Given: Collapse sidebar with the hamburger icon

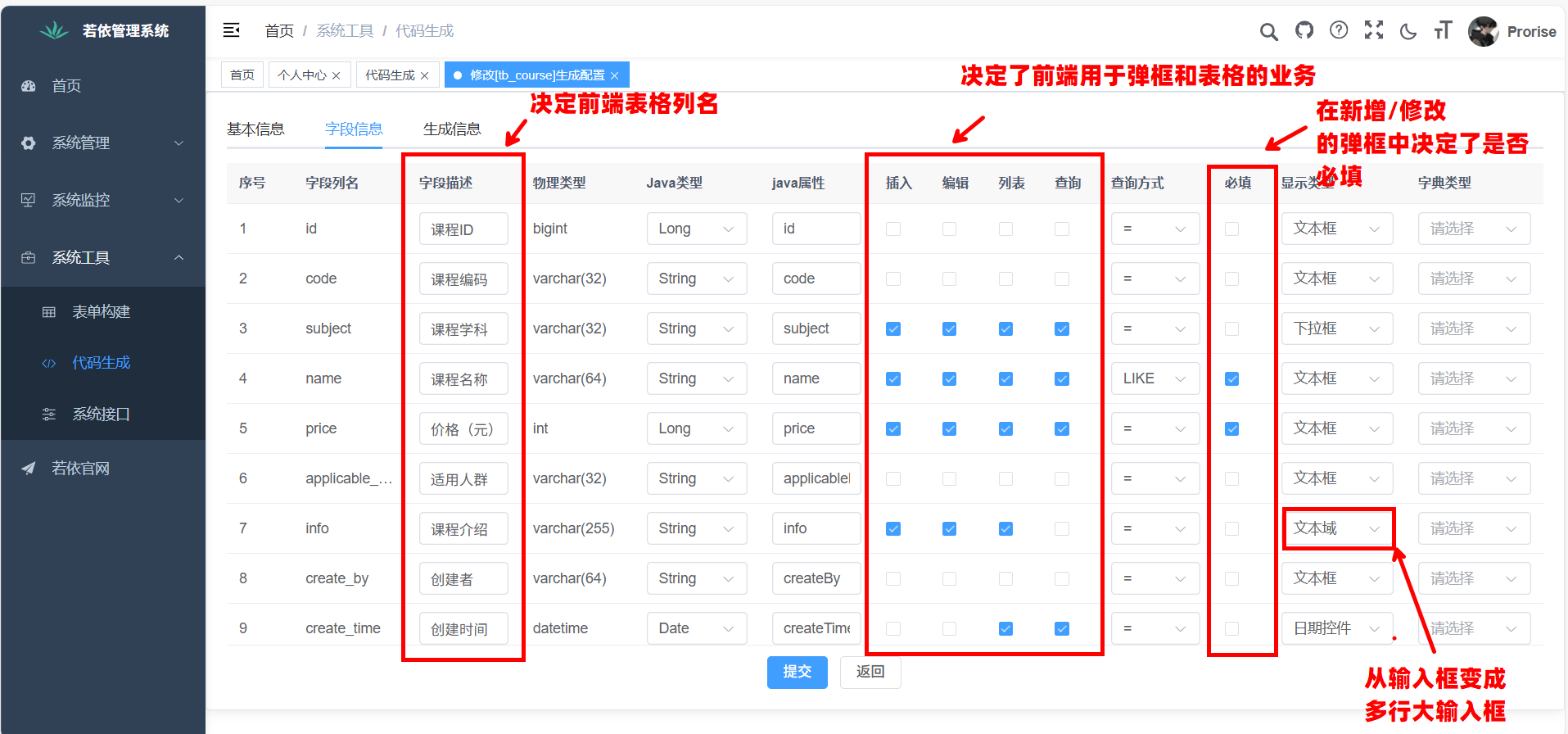Looking at the screenshot, I should [232, 30].
